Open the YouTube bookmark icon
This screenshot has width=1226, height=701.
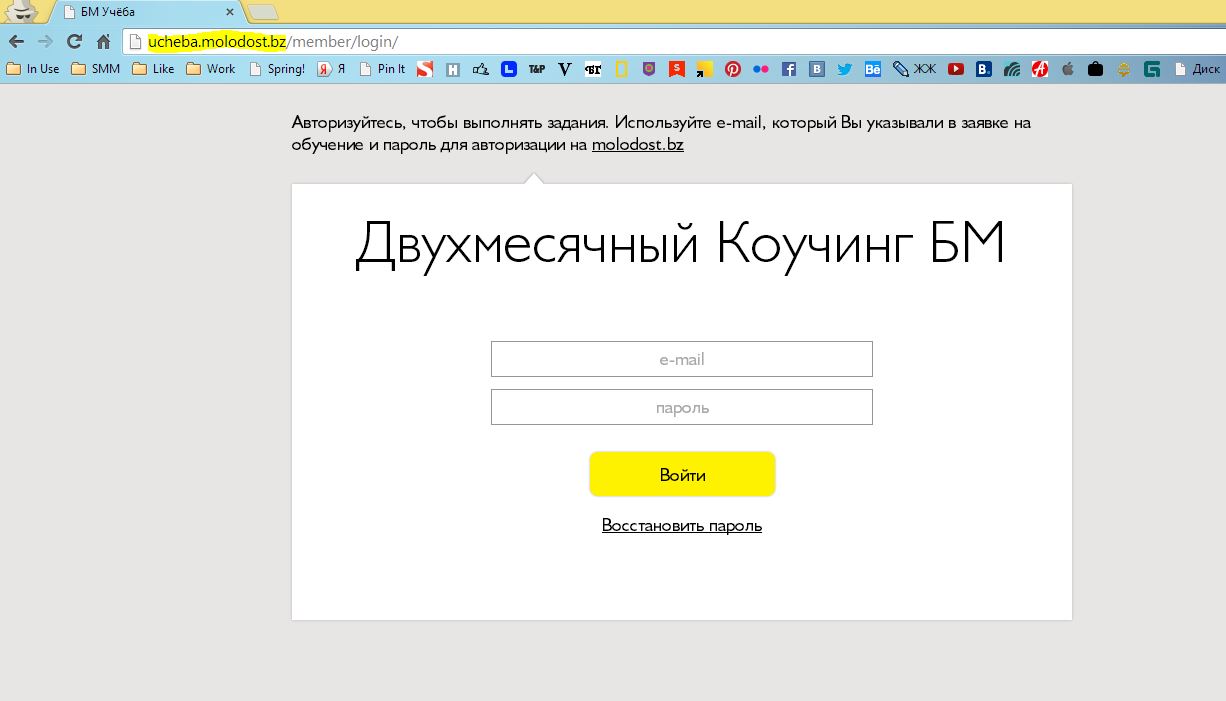coord(956,69)
